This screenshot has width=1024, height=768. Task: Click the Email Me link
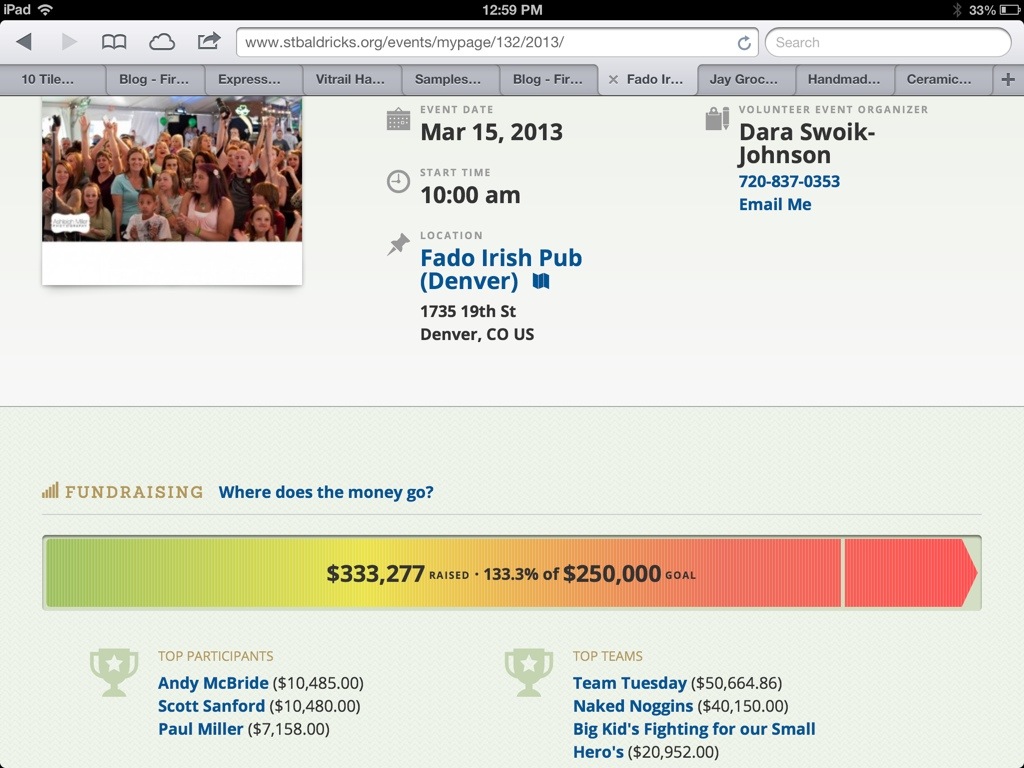coord(775,204)
